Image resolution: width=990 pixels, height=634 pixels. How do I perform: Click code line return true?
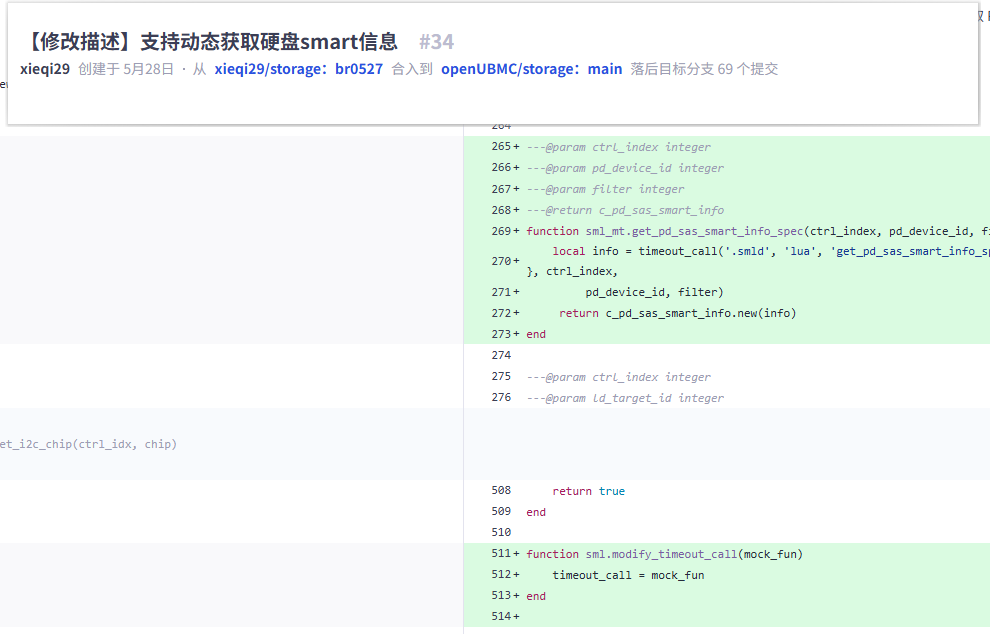coord(588,491)
